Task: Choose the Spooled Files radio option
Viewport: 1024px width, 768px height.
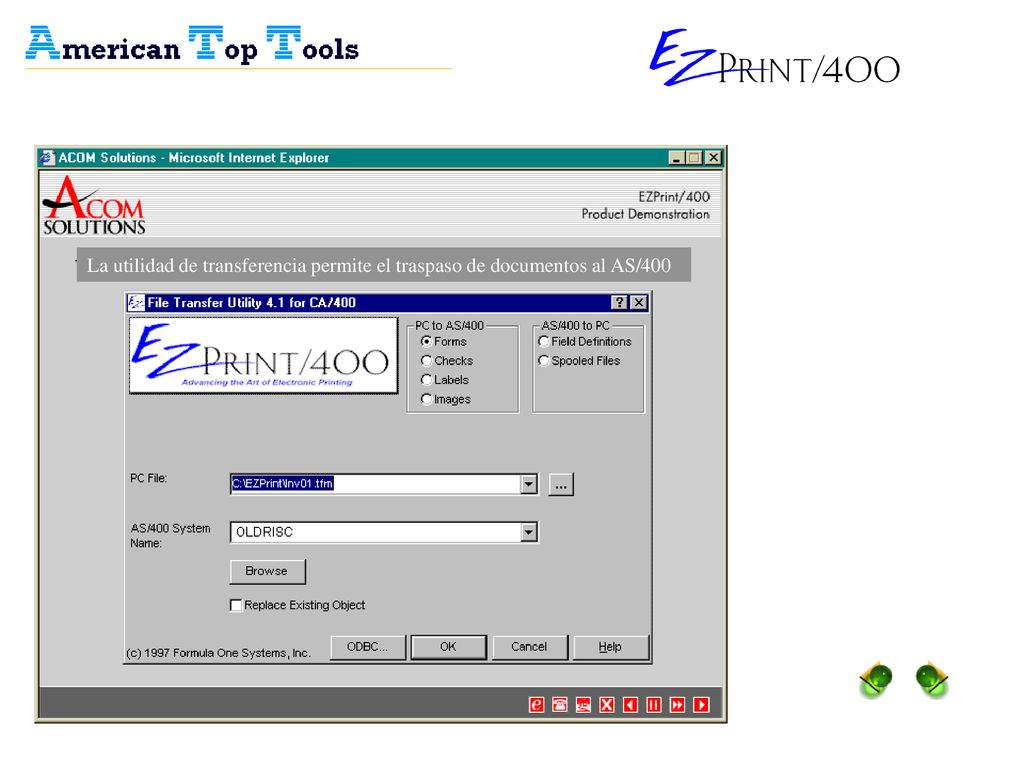Action: point(543,360)
